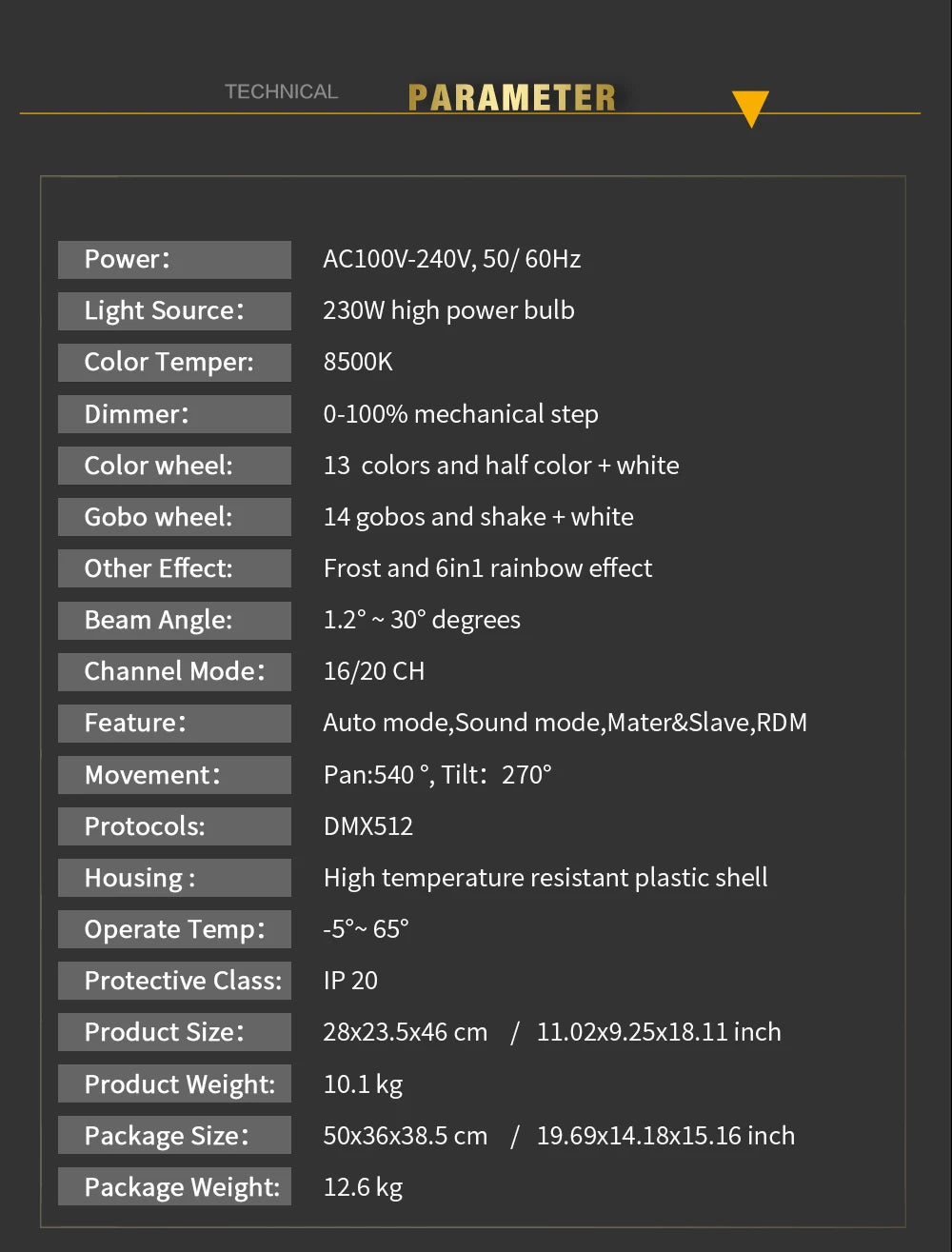The width and height of the screenshot is (952, 1252).
Task: Click the TECHNICAL header text
Action: pos(281,92)
